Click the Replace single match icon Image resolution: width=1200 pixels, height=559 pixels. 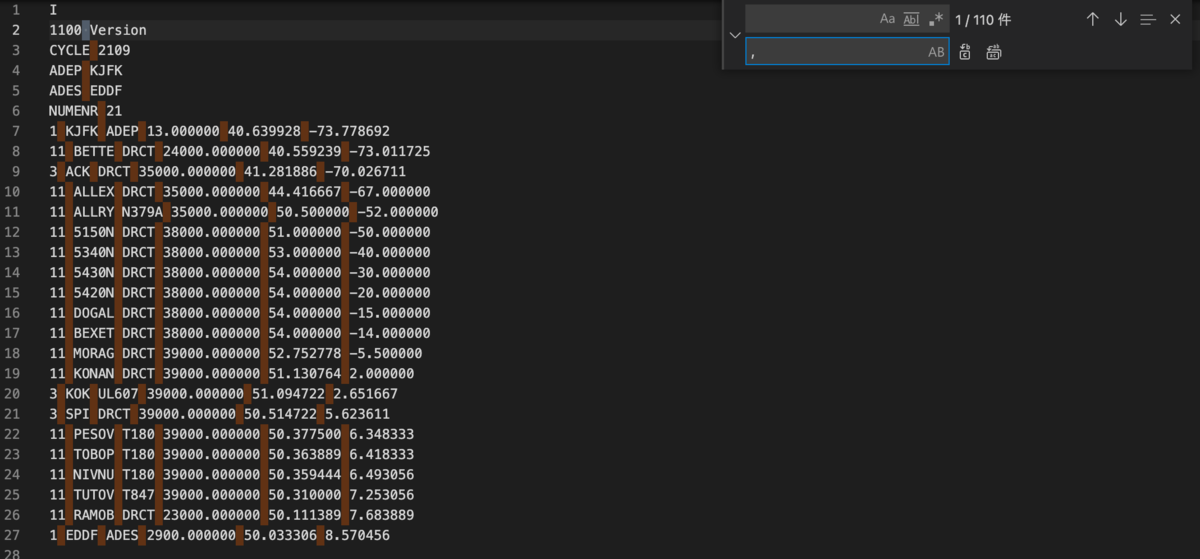[965, 52]
